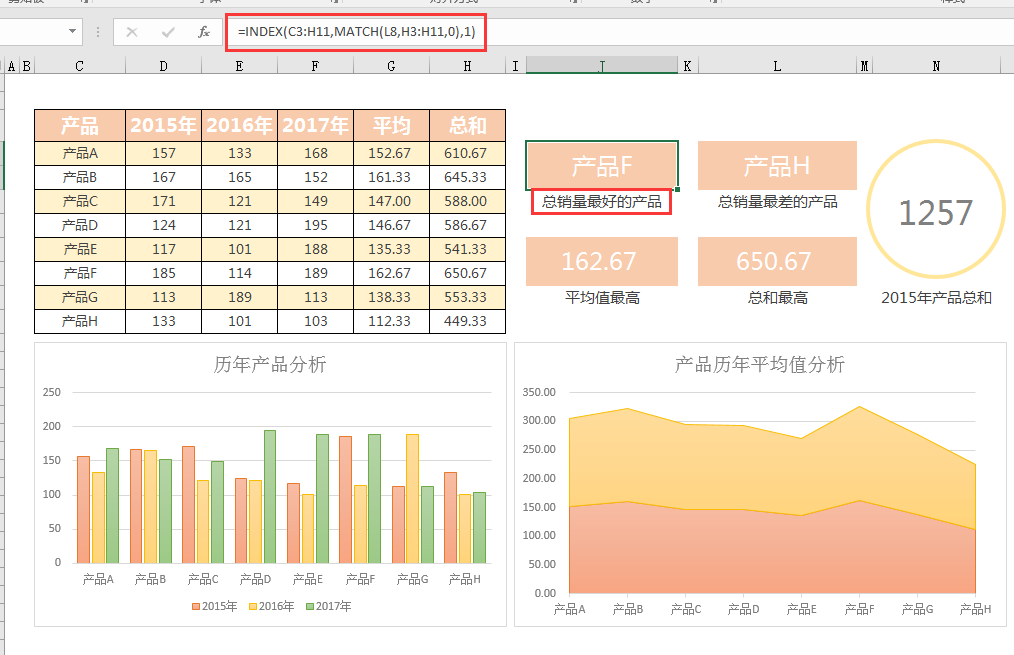Select cell with value 147.00

tap(391, 201)
